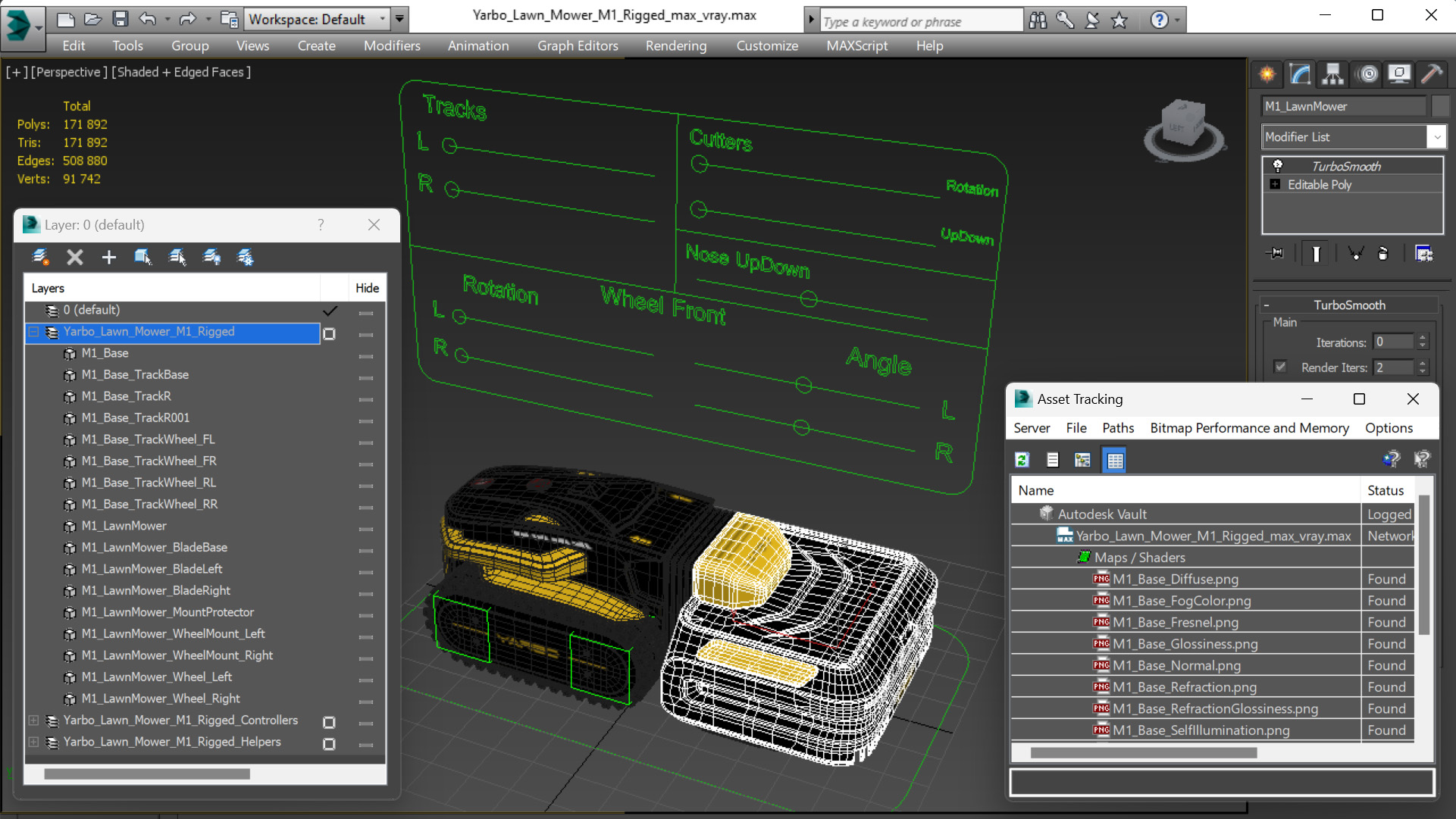Open the Help icon dropdown arrow
The image size is (1456, 819).
(x=1177, y=20)
